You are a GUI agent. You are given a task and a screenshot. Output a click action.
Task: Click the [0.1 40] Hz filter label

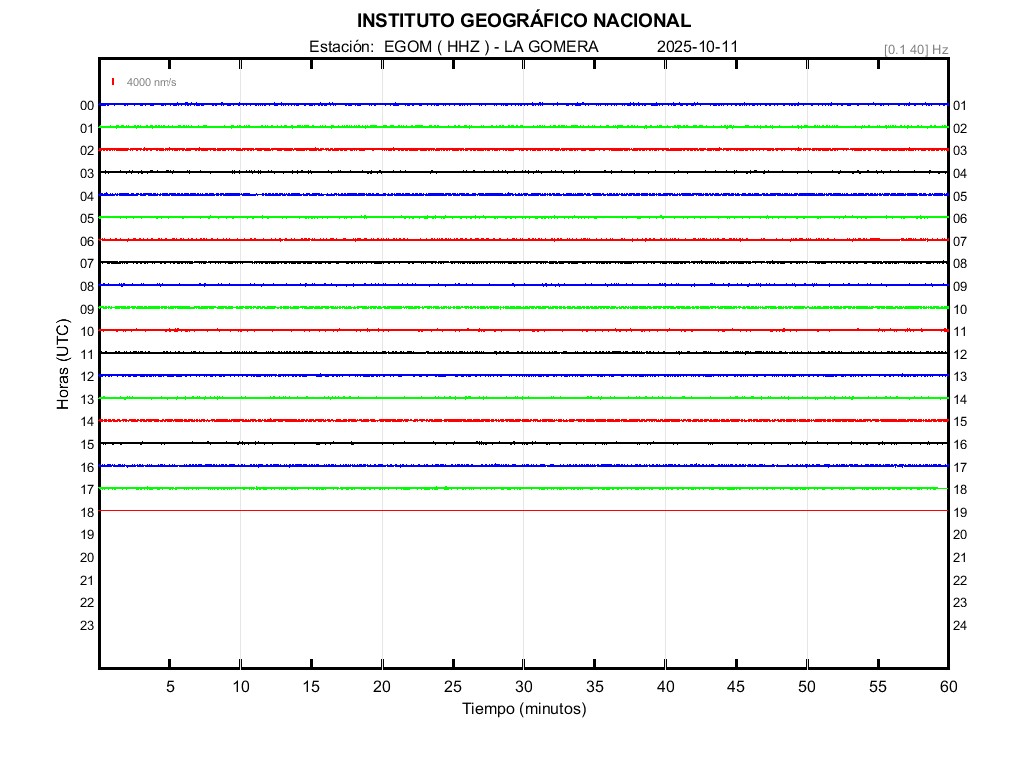915,49
